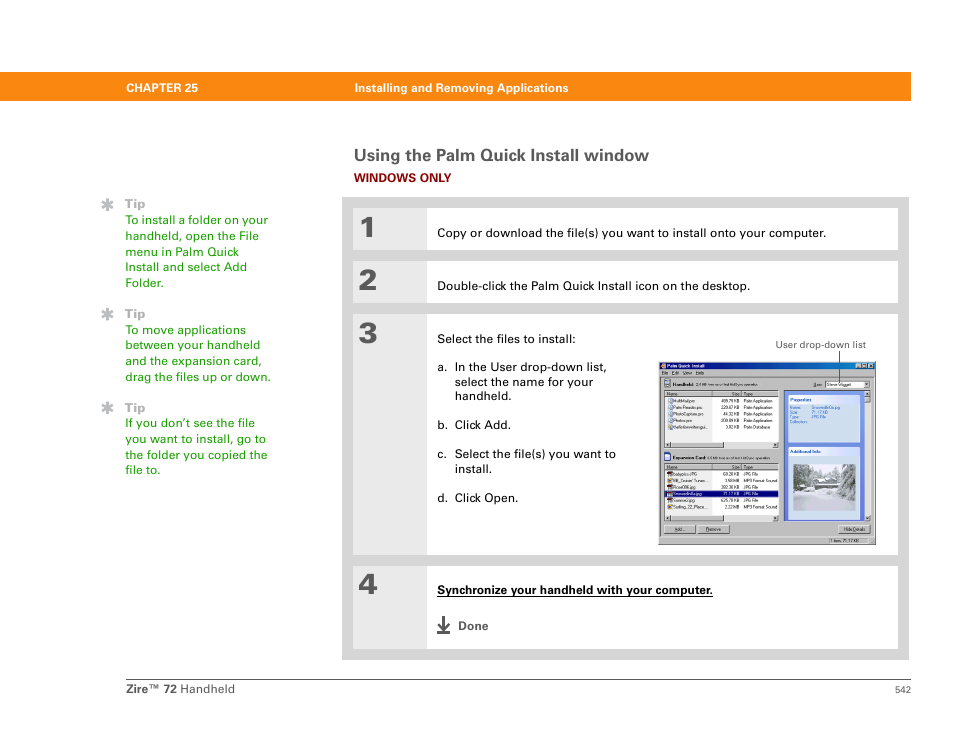Screen dimensions: 954x738
Task: Click the Remove button
Action: (x=713, y=529)
